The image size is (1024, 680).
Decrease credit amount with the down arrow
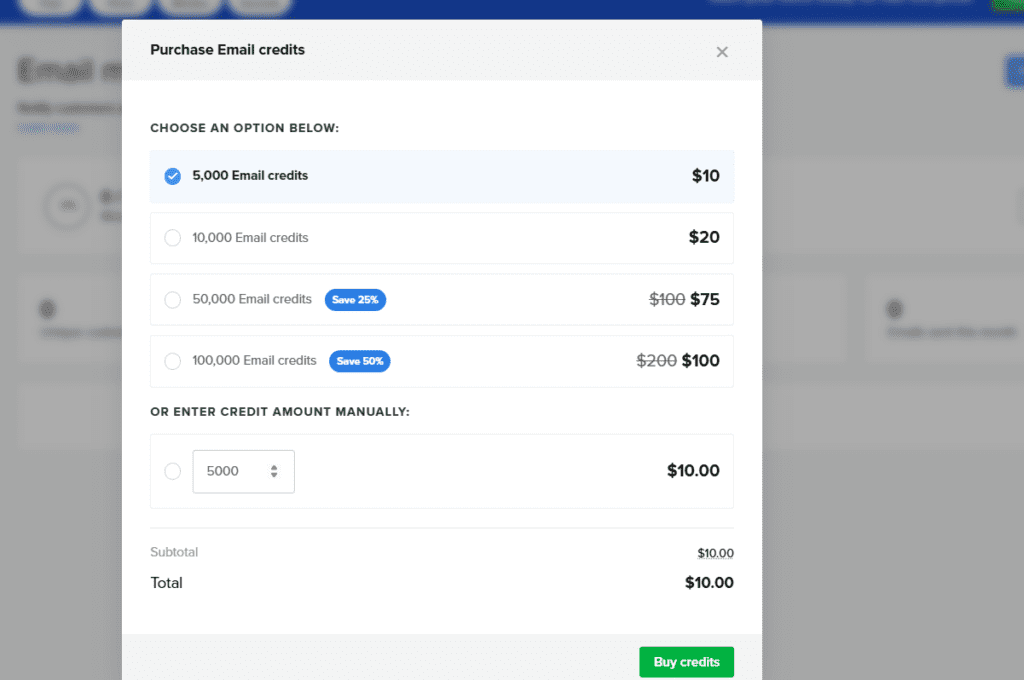pyautogui.click(x=274, y=476)
